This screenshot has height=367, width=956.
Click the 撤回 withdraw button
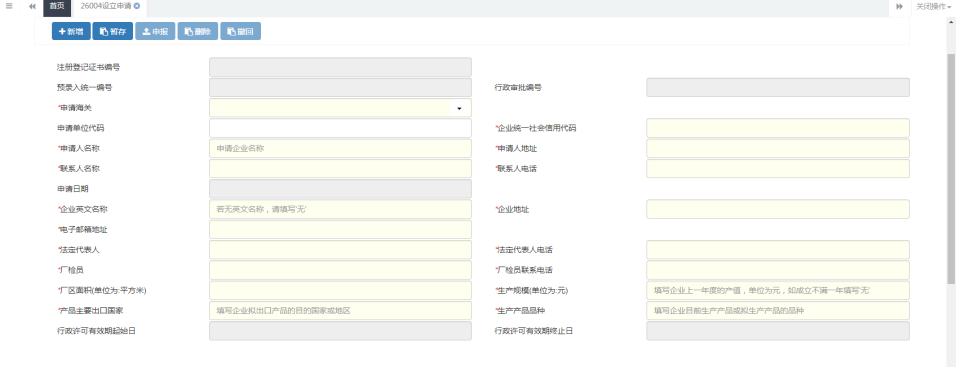(x=240, y=32)
